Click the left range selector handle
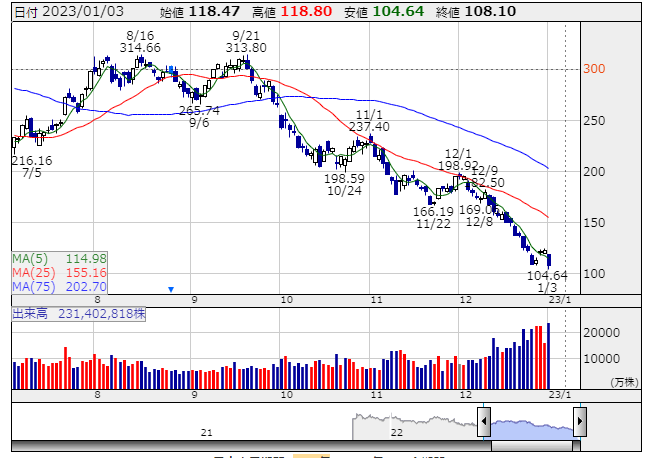This screenshot has height=458, width=648. point(484,421)
